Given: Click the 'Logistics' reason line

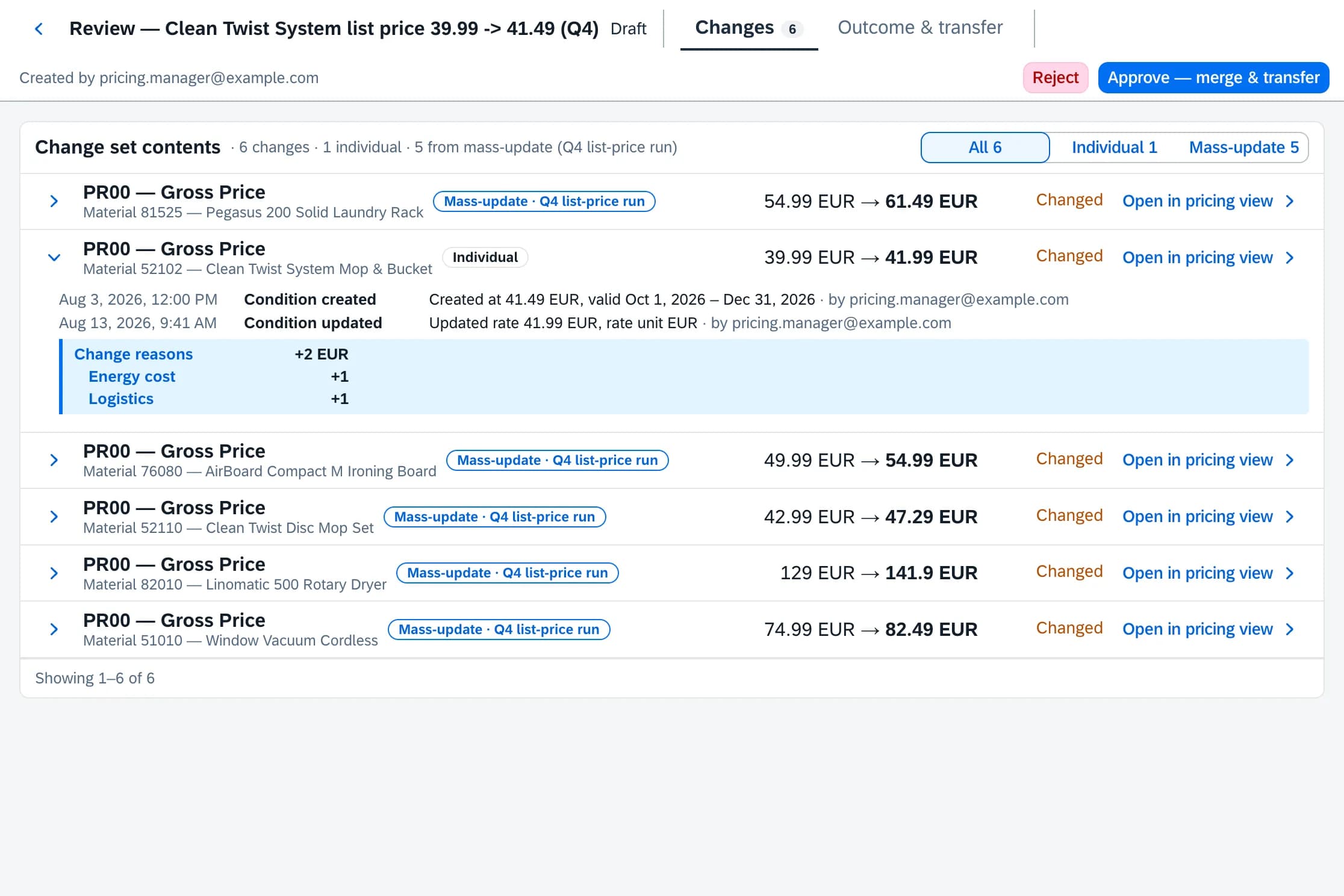Looking at the screenshot, I should (x=121, y=399).
